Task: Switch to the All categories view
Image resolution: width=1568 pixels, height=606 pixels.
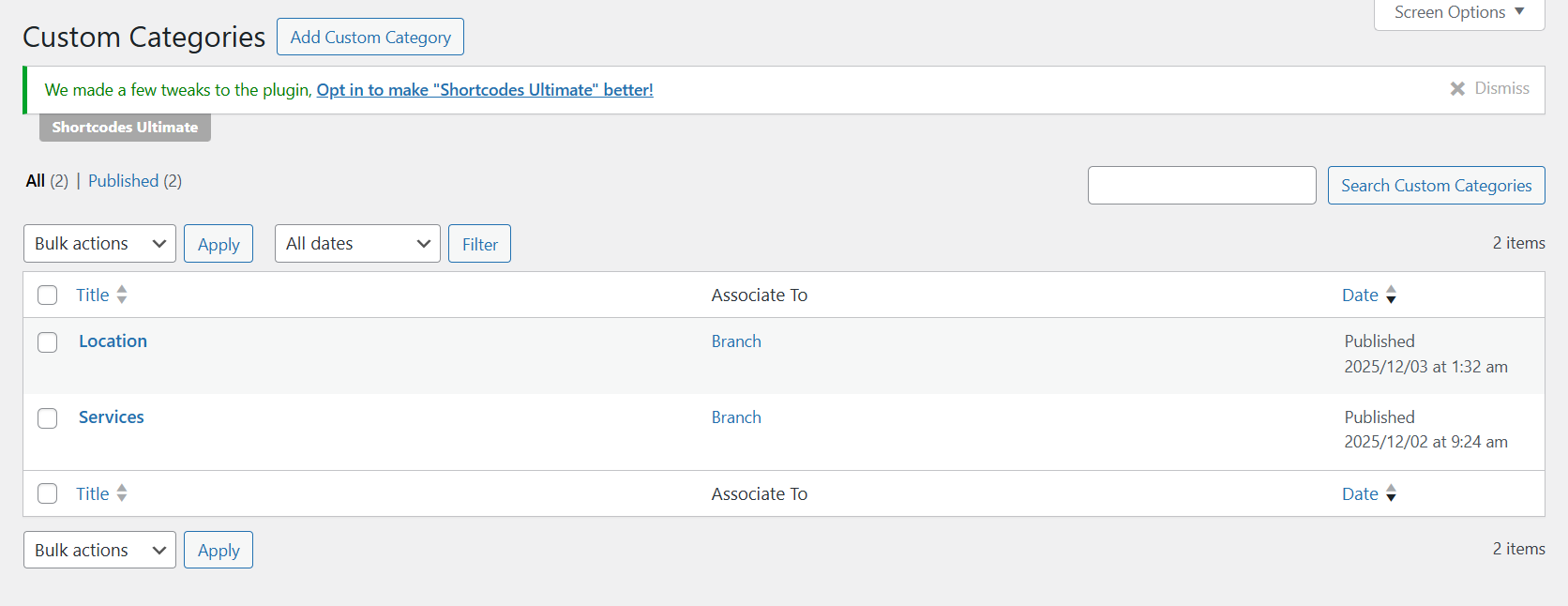Action: pos(36,181)
